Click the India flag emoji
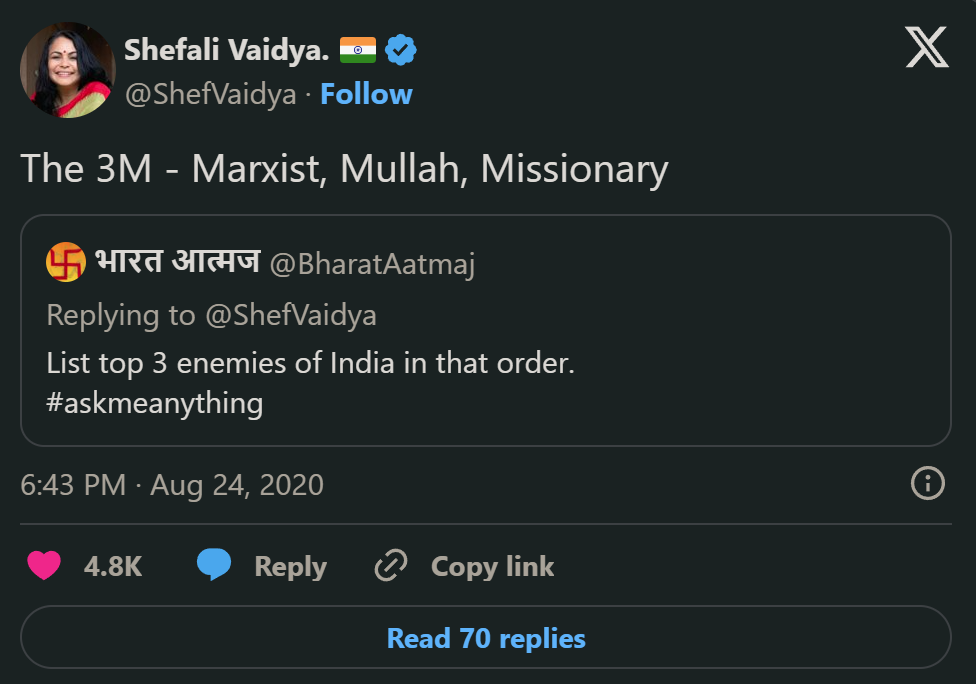Viewport: 976px width, 684px height. click(x=358, y=49)
